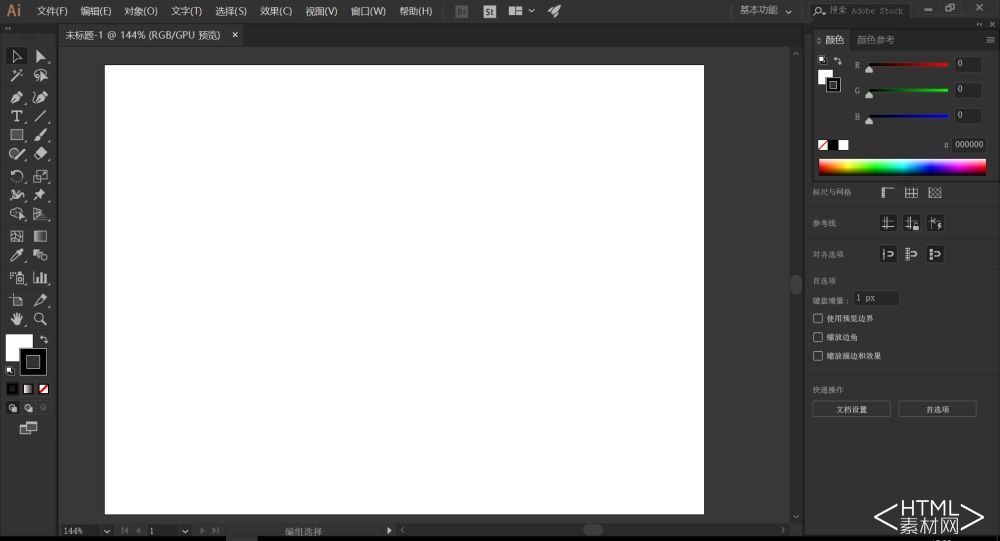The height and width of the screenshot is (541, 1000).
Task: Switch to the 颜色参考 tab
Action: click(x=876, y=40)
